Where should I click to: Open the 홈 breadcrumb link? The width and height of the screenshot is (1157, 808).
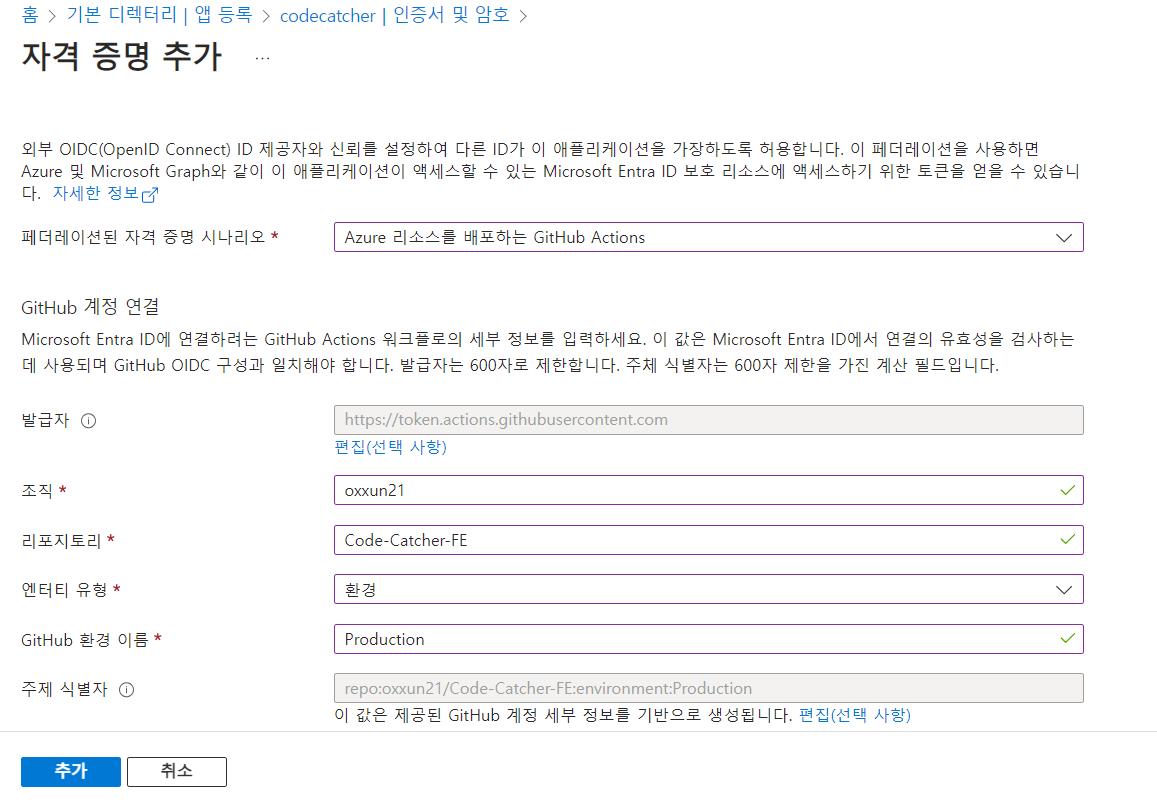30,15
